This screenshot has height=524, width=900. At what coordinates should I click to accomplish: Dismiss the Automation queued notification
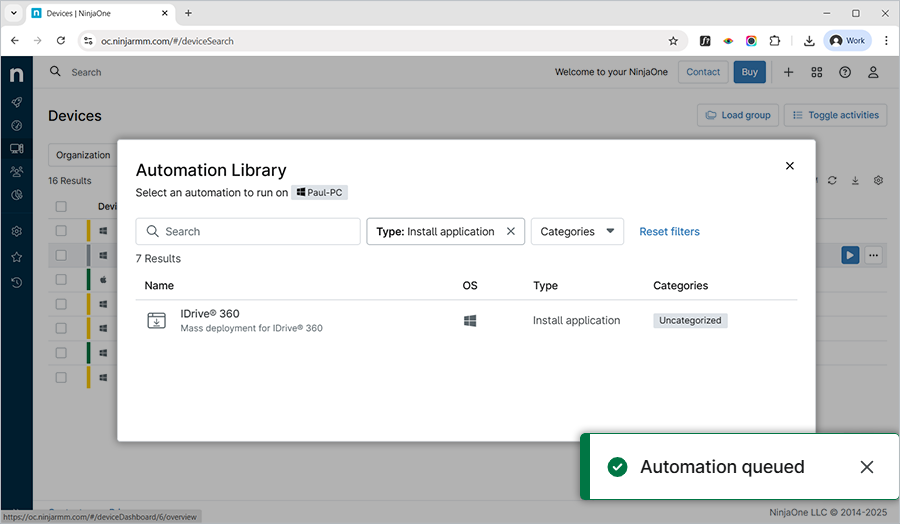[x=866, y=467]
